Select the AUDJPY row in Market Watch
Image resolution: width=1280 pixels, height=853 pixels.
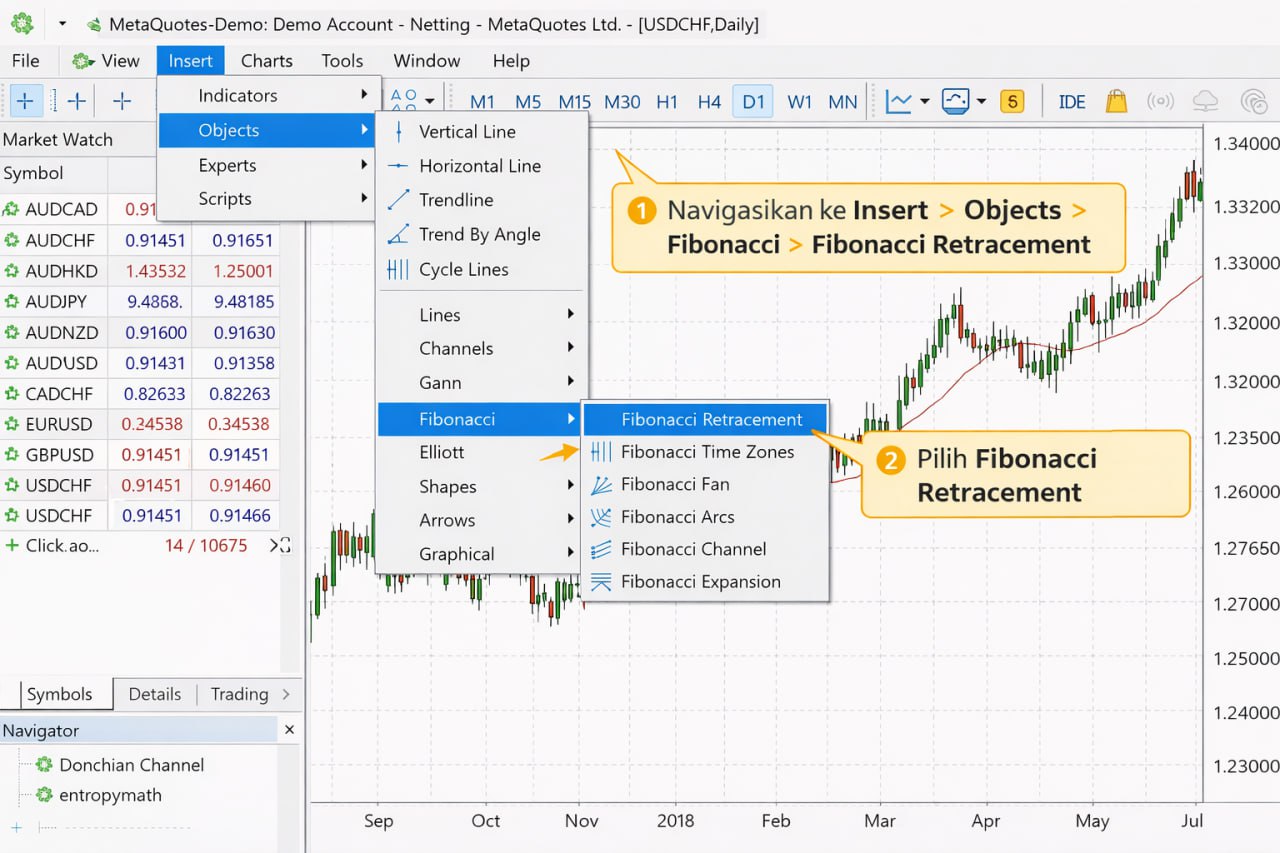[140, 302]
